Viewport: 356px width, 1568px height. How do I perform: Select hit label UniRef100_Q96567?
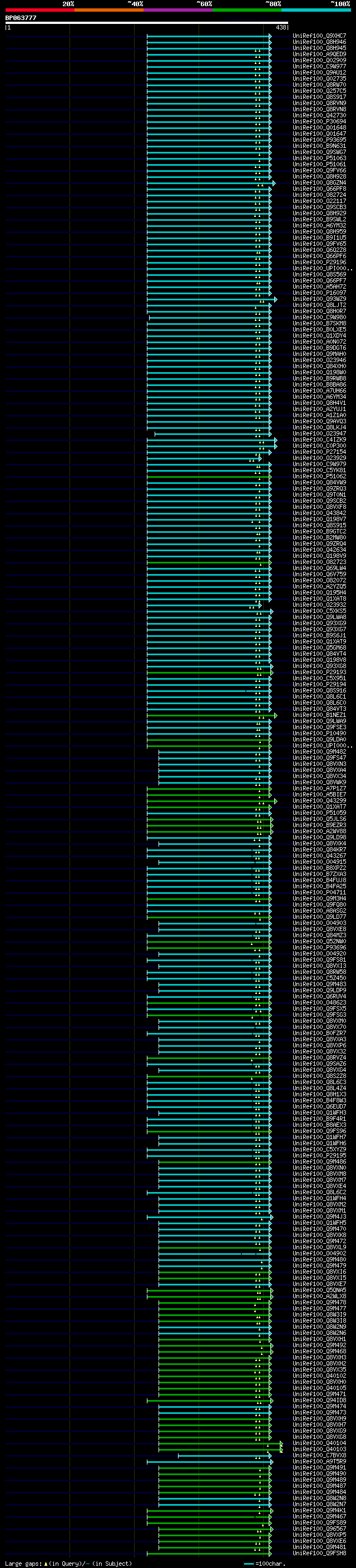(319, 1529)
